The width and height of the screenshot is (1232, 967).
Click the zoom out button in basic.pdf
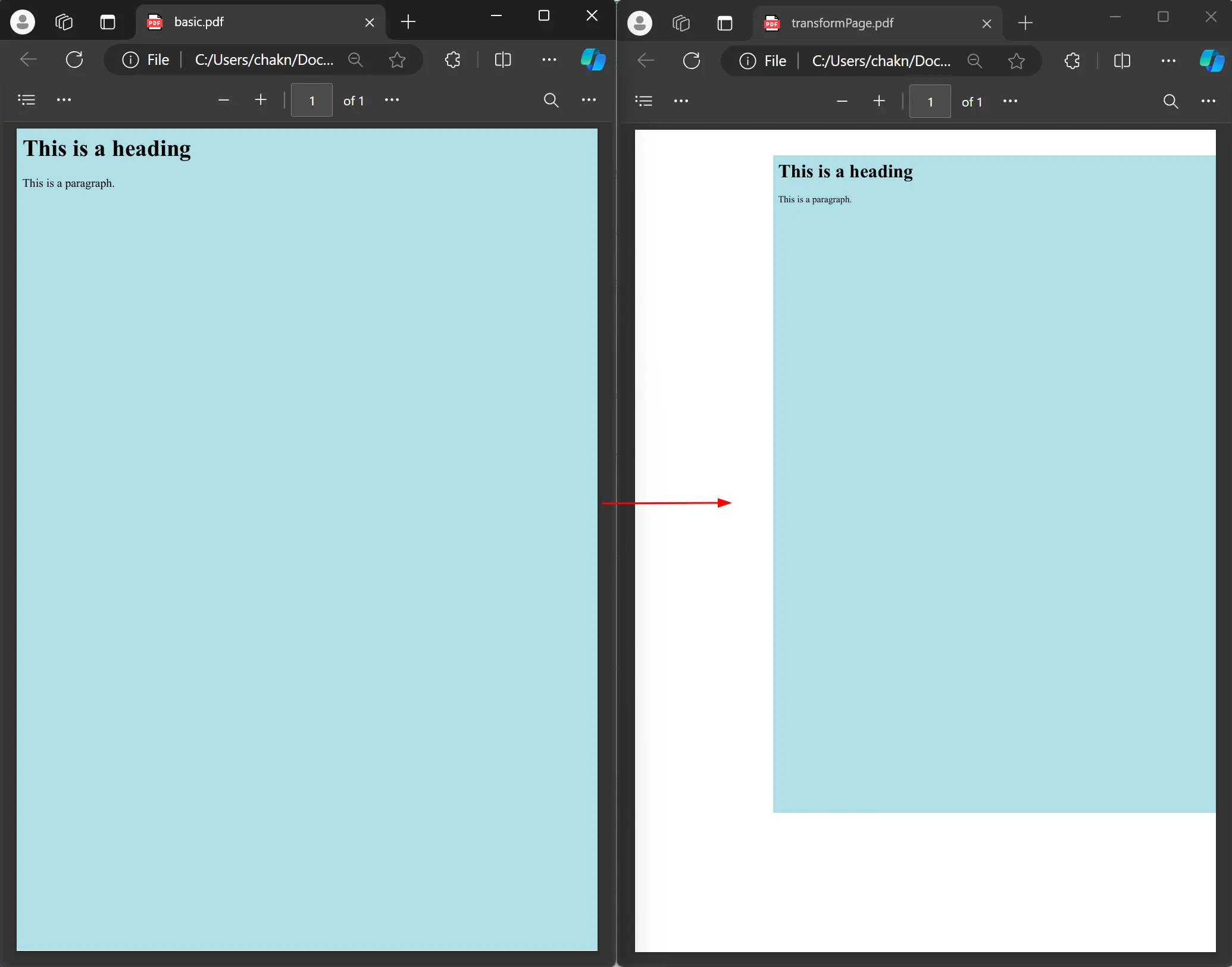225,100
